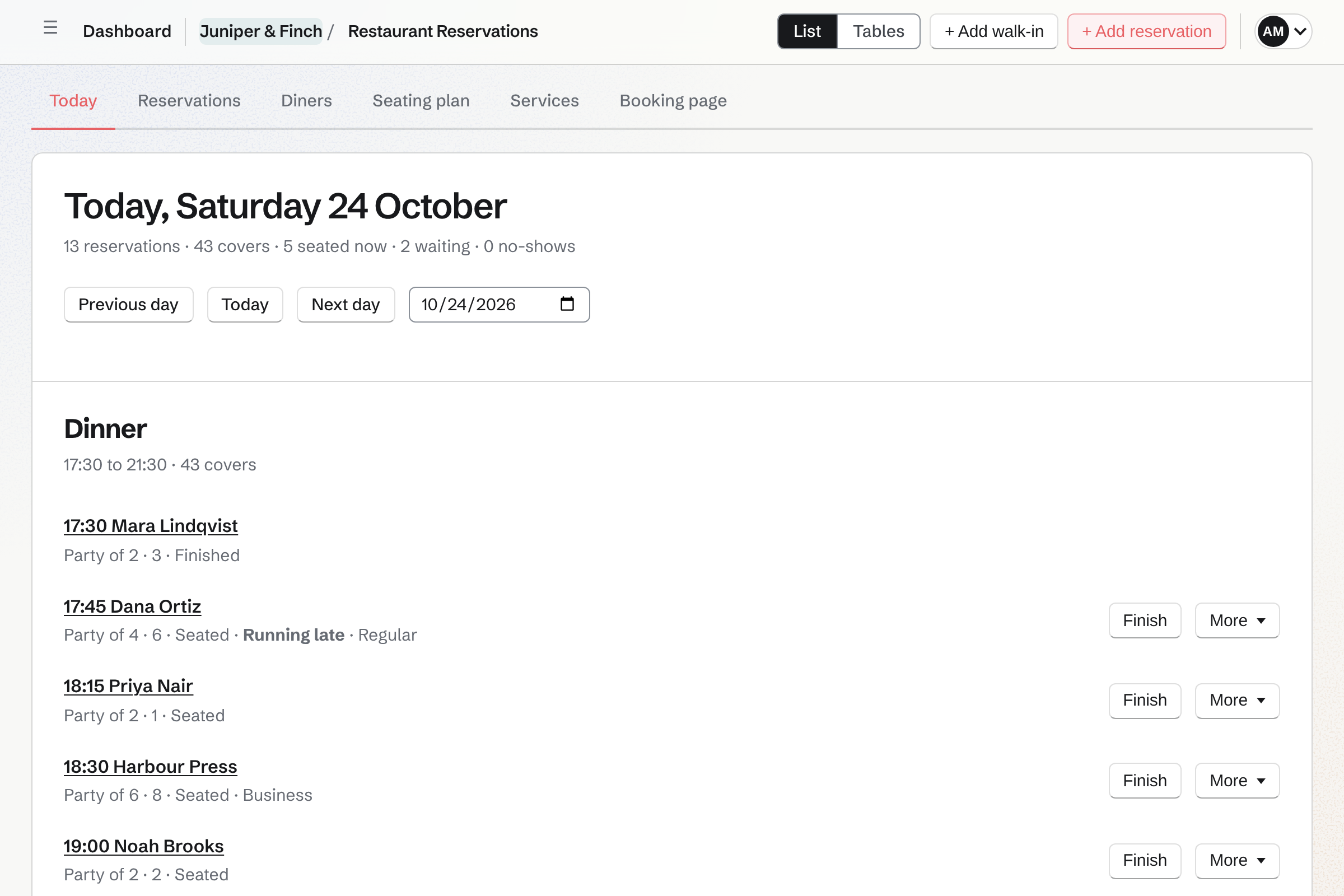Go to the Booking page tab
The width and height of the screenshot is (1344, 896).
tap(673, 101)
